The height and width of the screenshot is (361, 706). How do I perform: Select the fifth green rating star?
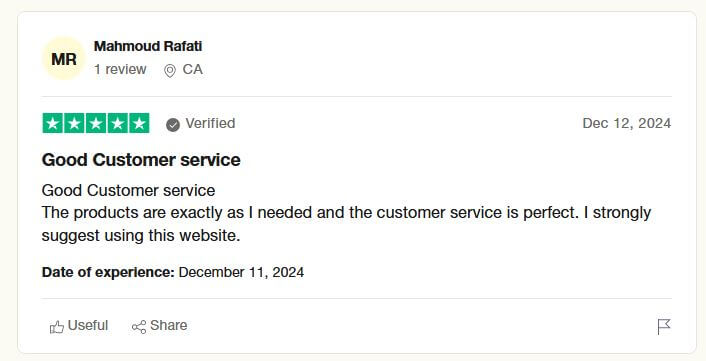[139, 123]
